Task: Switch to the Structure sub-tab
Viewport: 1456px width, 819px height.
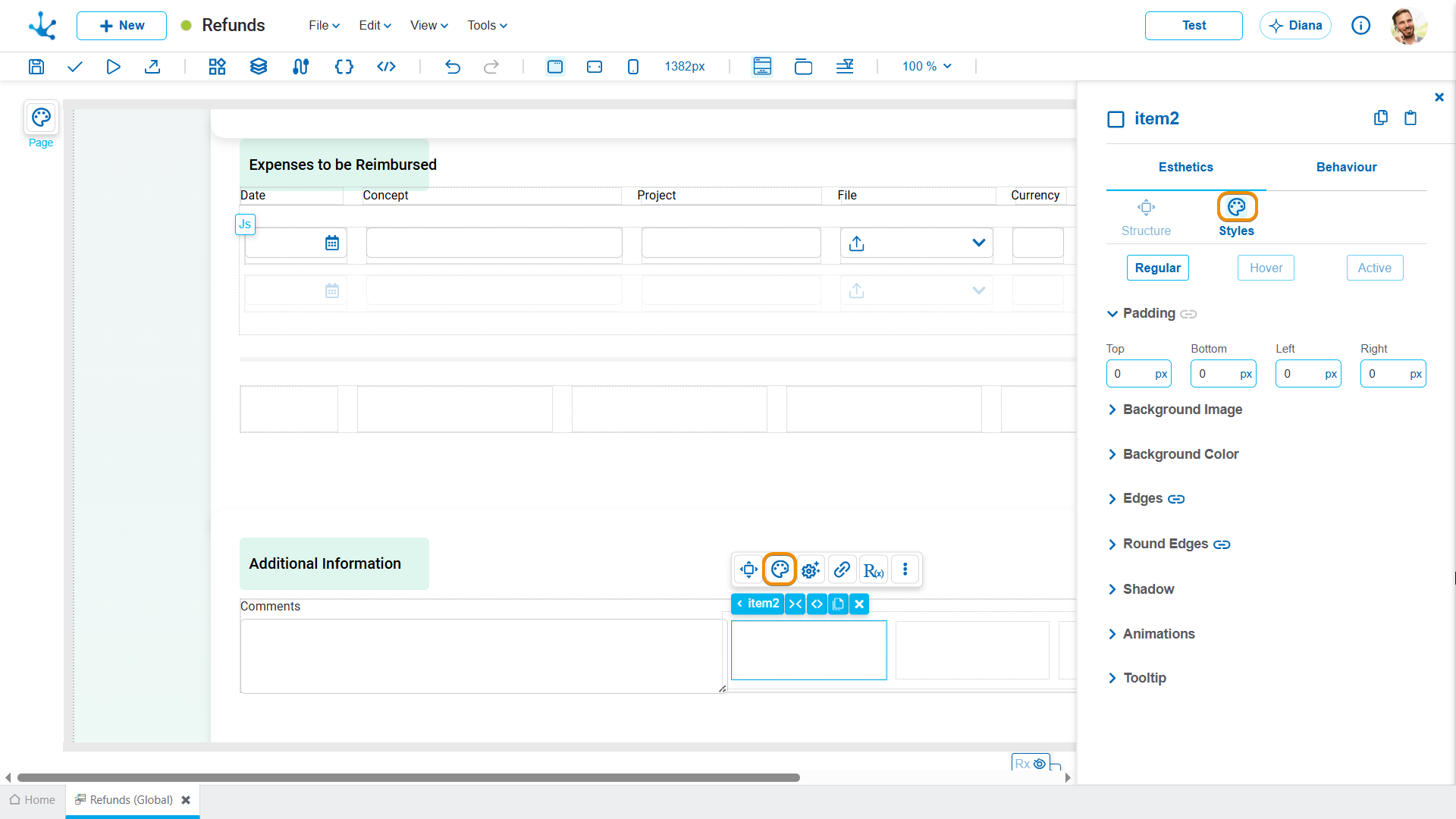Action: (1146, 218)
